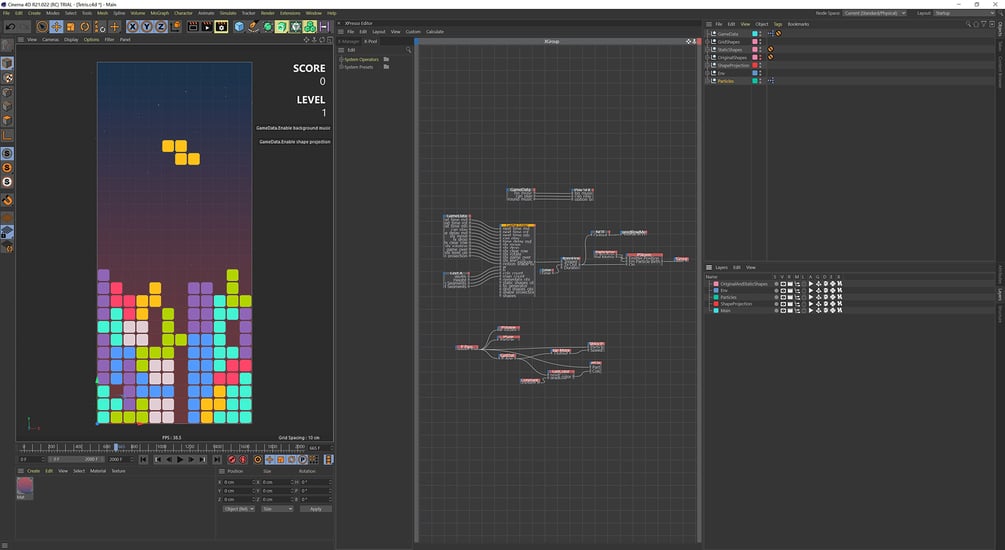
Task: Open the Render Space dropdown
Action: pyautogui.click(x=874, y=13)
